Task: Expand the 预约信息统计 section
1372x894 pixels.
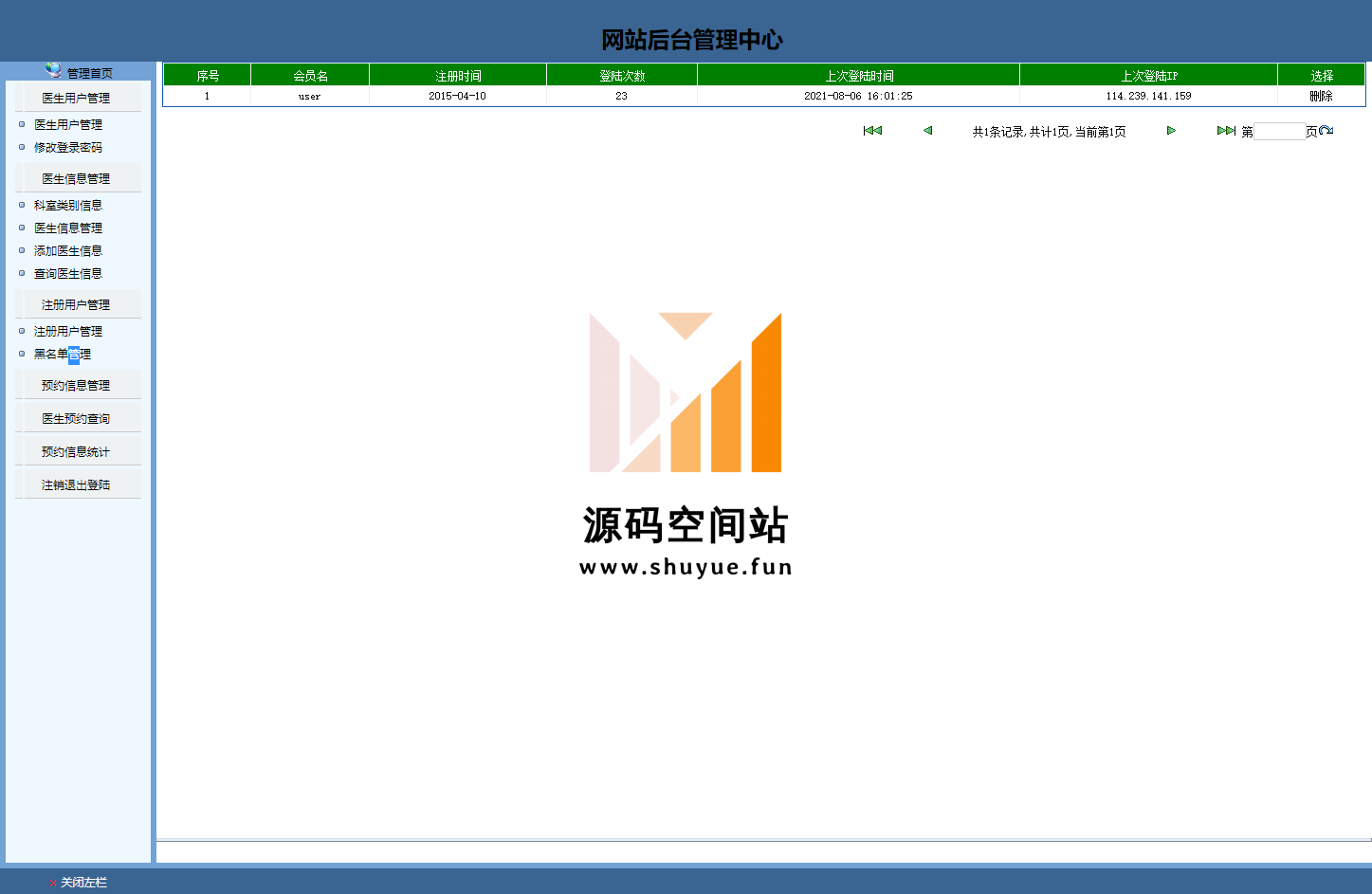Action: (76, 451)
